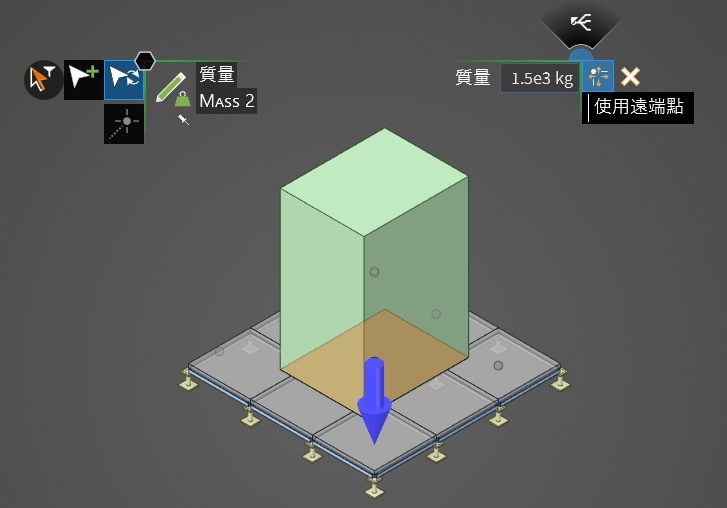Click the blue downward mass arrow
This screenshot has width=727, height=508.
[374, 400]
